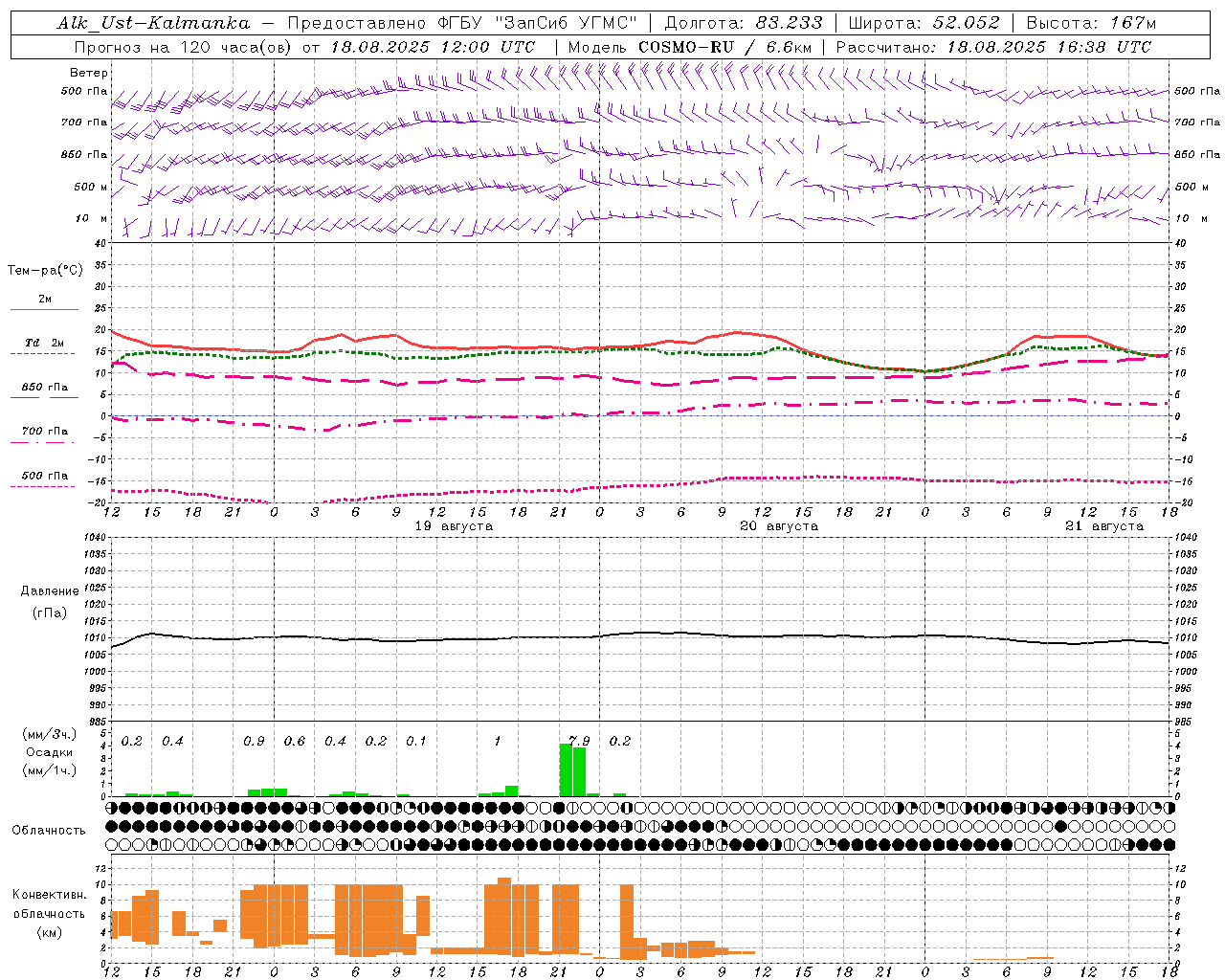Click the "(мм/3ч.)" unit label
The height and width of the screenshot is (980, 1225).
49,734
